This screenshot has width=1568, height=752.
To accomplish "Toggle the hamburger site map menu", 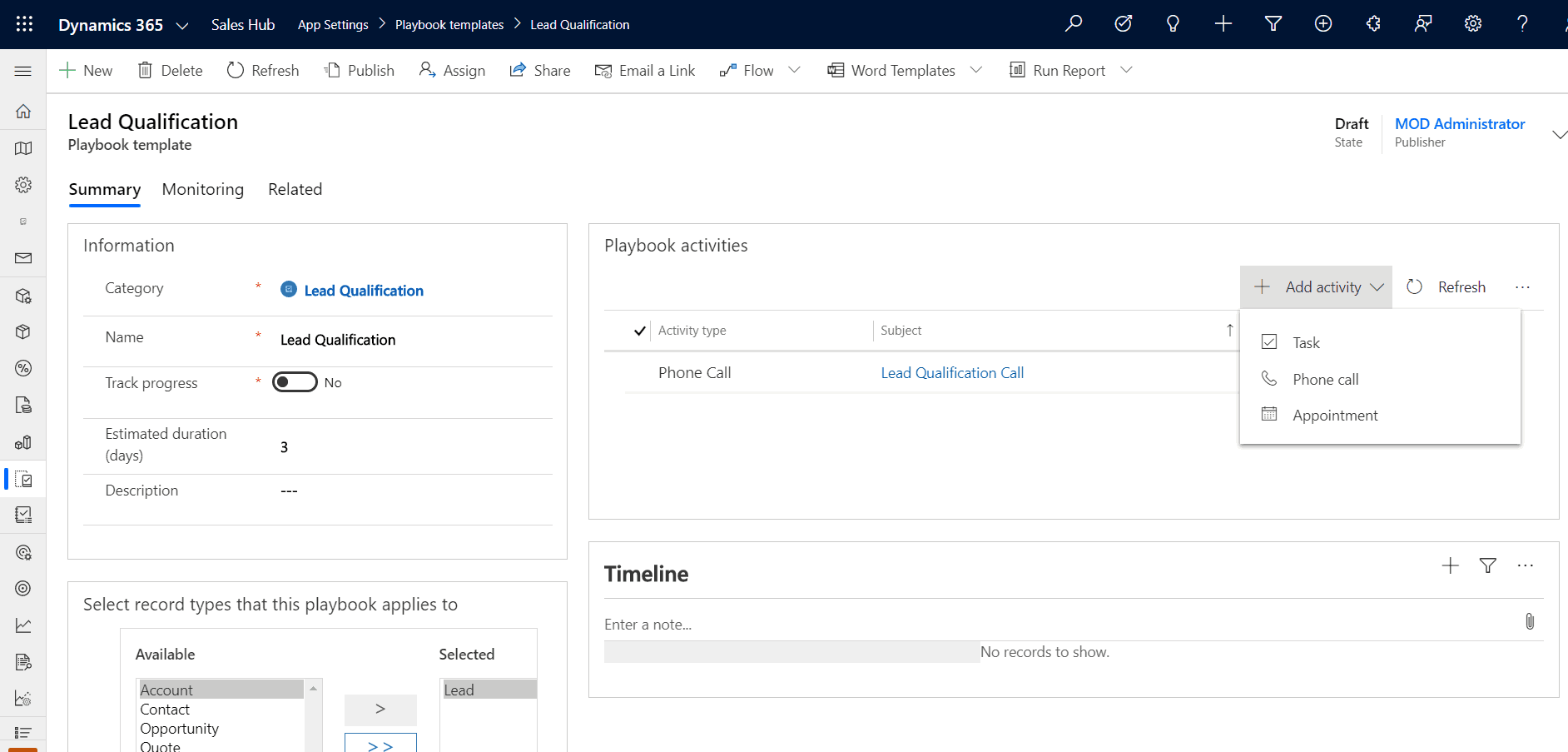I will tap(23, 71).
